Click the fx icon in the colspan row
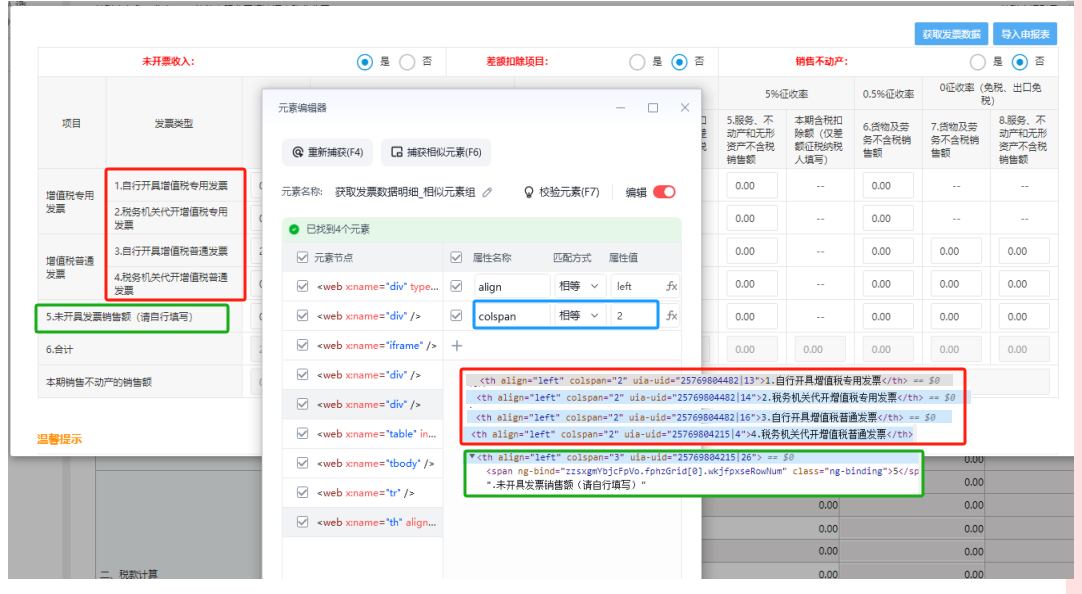The width and height of the screenshot is (1082, 594). coord(671,316)
